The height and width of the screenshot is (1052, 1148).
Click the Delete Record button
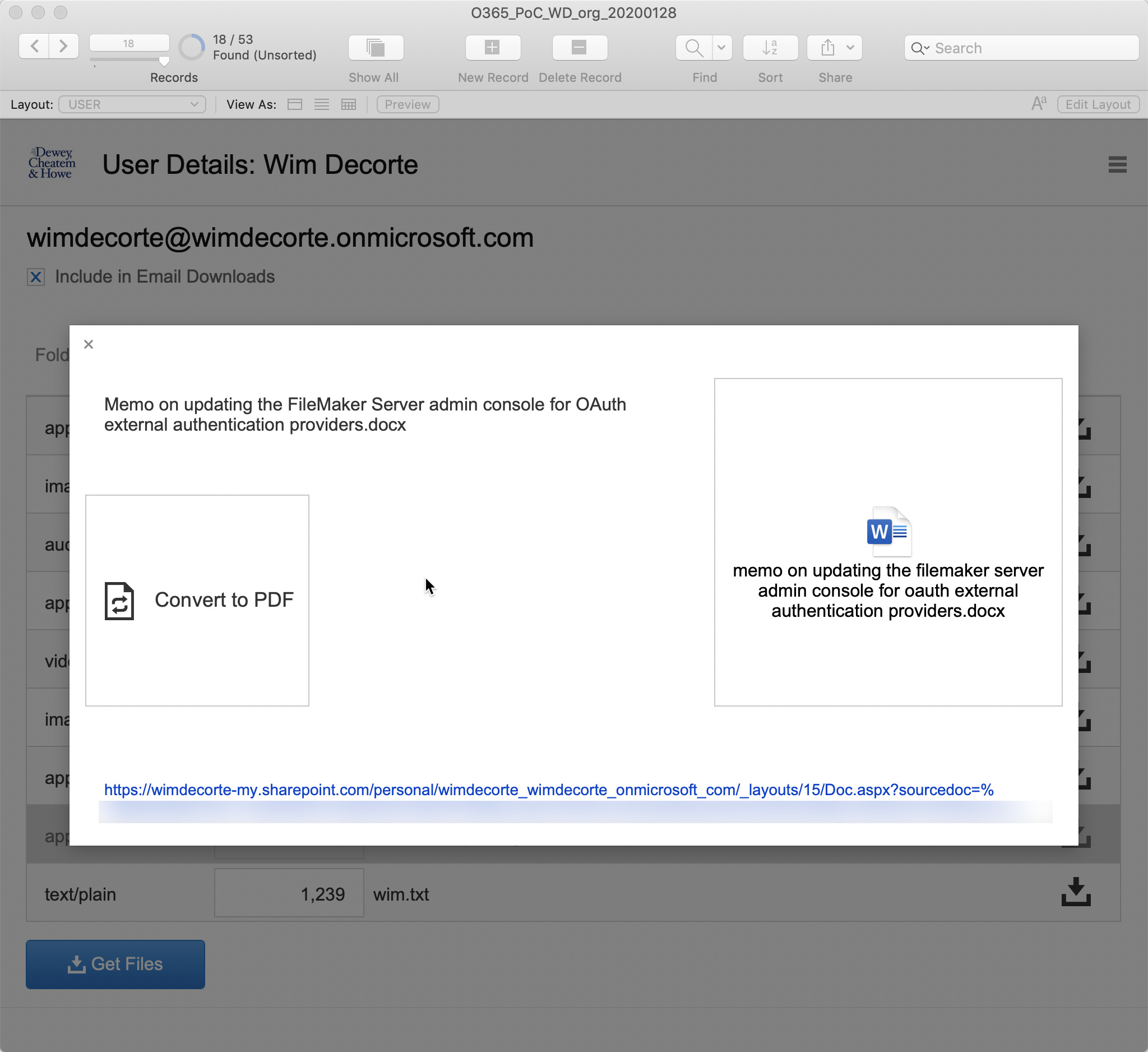[x=580, y=48]
